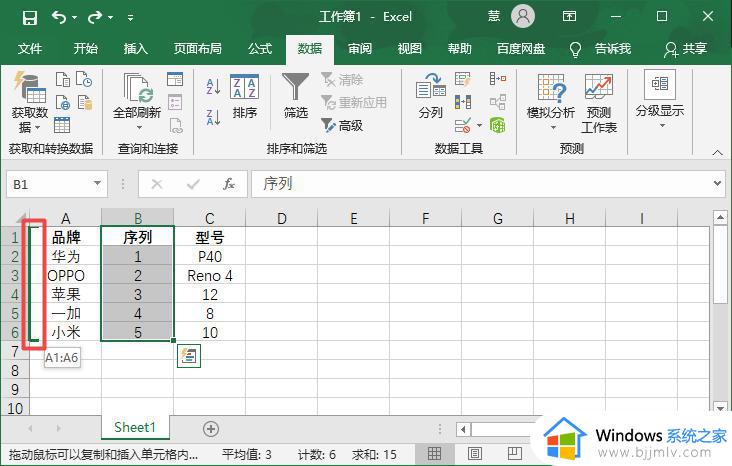
Task: Expand the formula bar with the chevron
Action: 718,184
